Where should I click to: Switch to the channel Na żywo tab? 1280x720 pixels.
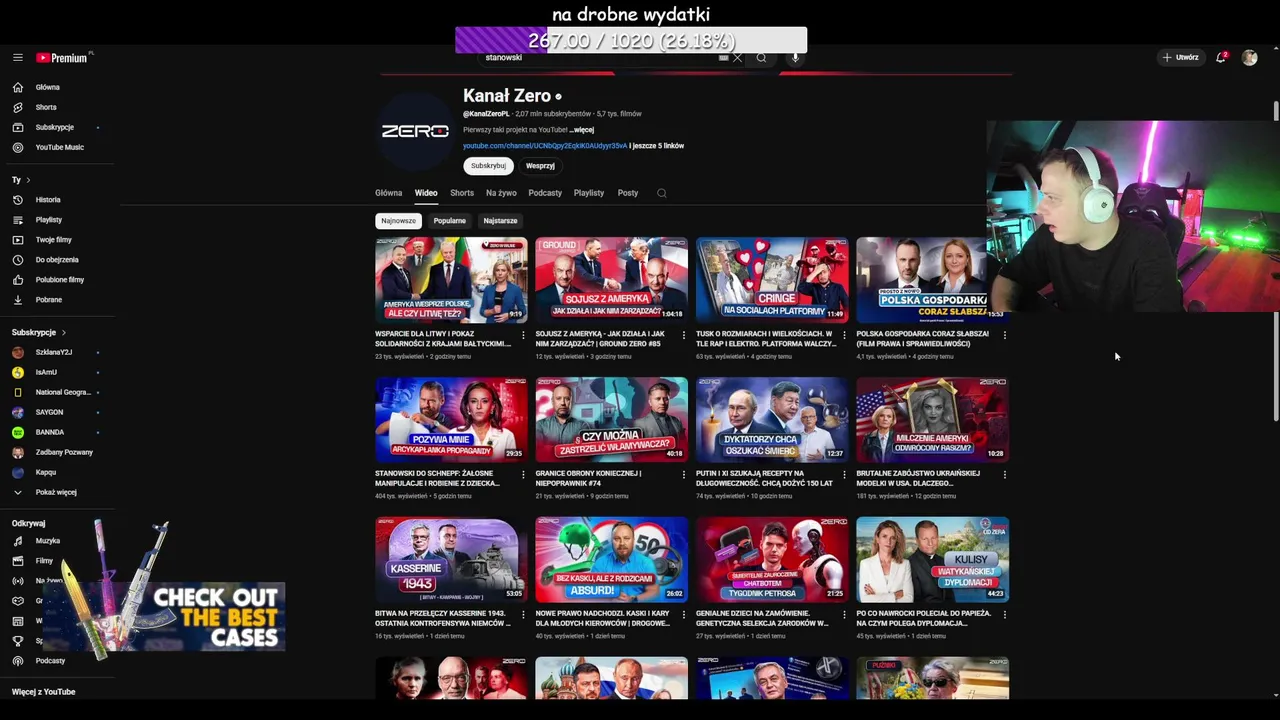click(501, 193)
